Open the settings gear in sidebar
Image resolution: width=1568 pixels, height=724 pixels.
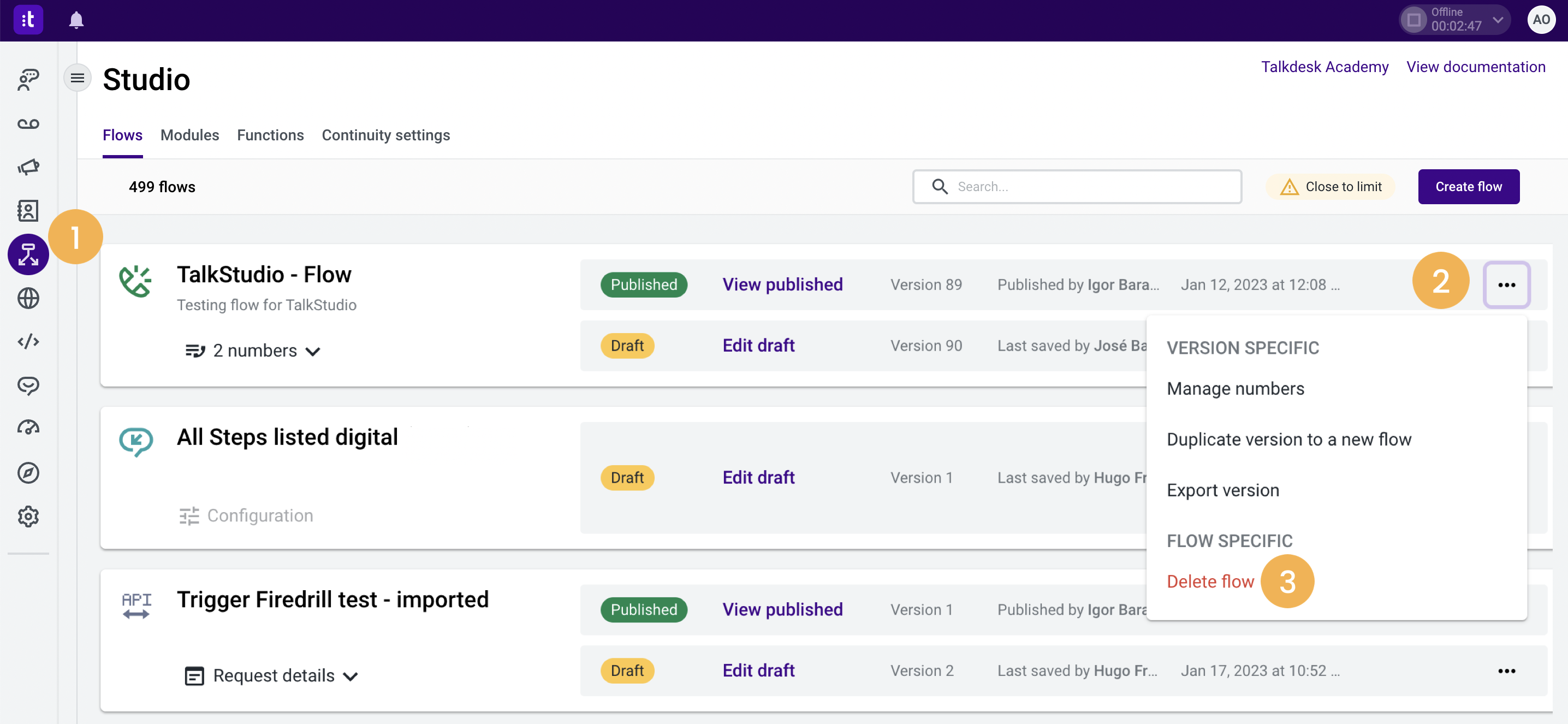(x=28, y=517)
